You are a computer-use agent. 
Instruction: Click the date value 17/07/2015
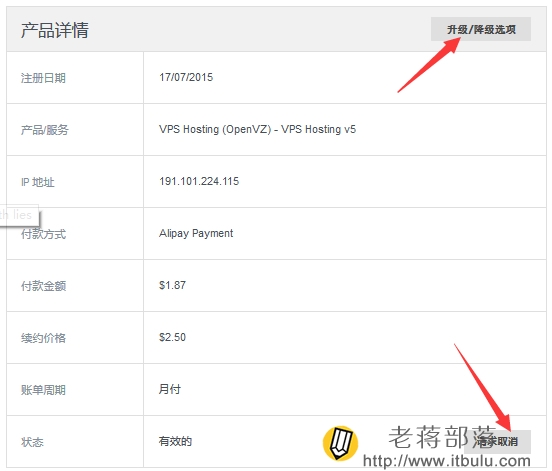click(x=186, y=77)
